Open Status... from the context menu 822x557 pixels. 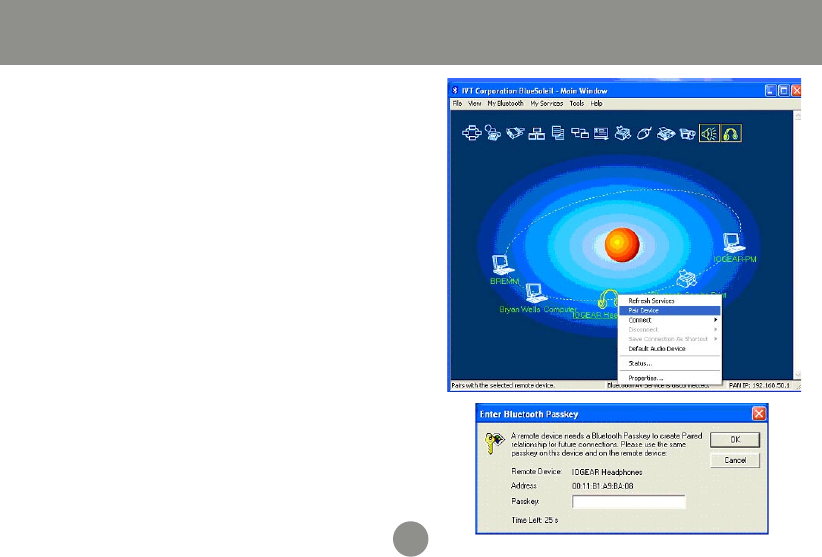click(669, 364)
